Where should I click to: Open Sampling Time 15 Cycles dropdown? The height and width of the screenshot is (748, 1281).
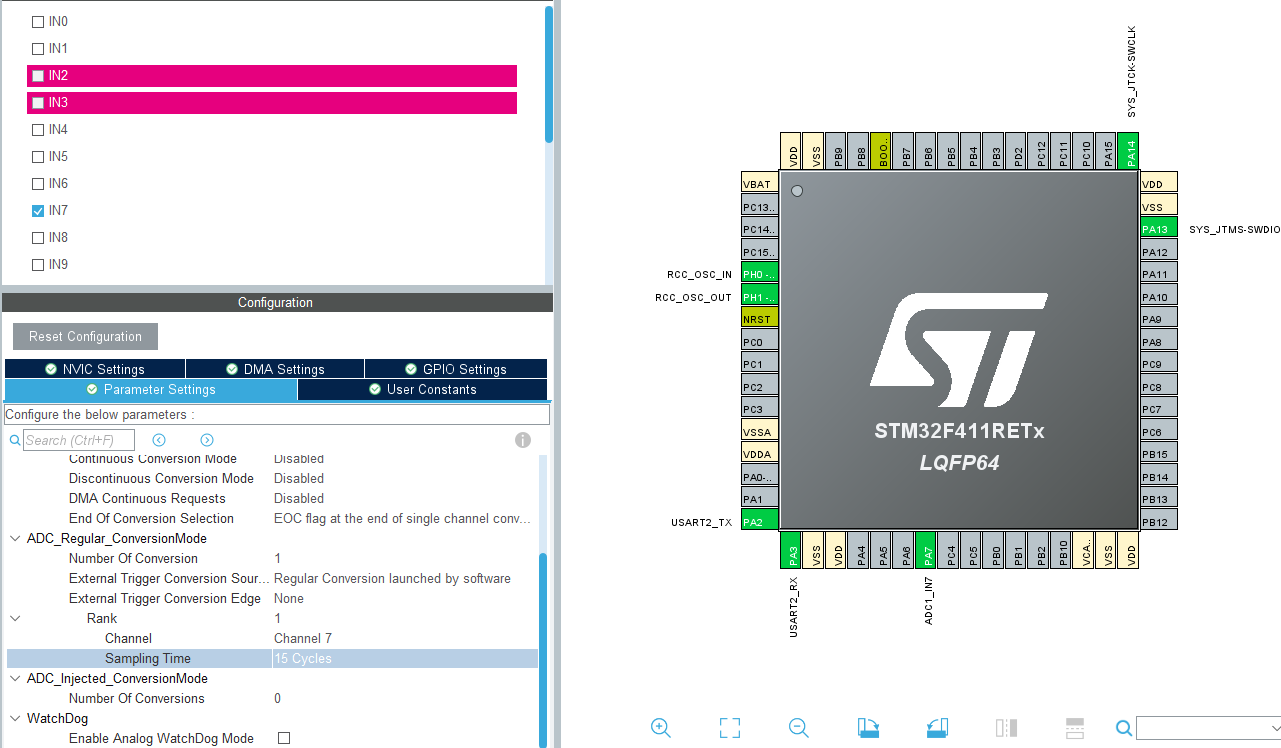coord(404,658)
